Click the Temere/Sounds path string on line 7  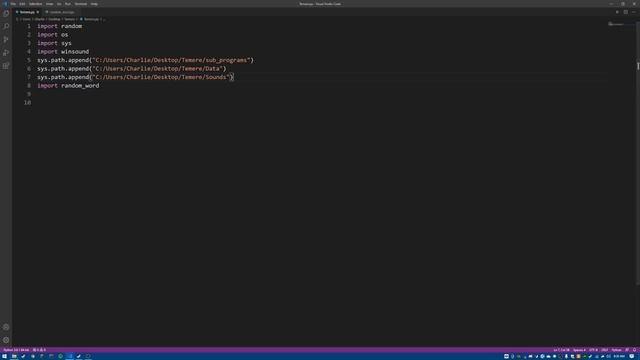pos(161,77)
